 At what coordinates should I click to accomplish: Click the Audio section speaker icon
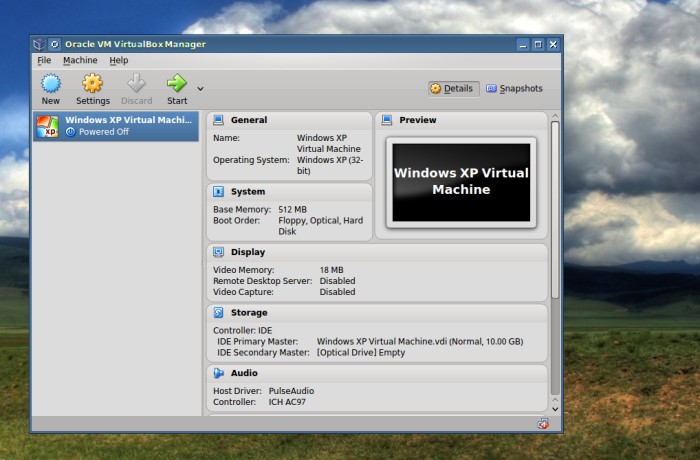pyautogui.click(x=218, y=373)
